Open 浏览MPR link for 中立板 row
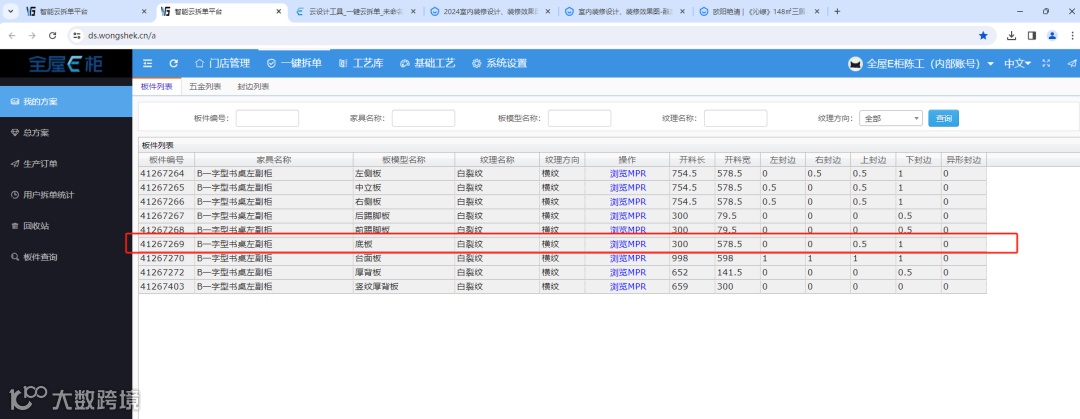This screenshot has height=419, width=1080. (x=627, y=187)
